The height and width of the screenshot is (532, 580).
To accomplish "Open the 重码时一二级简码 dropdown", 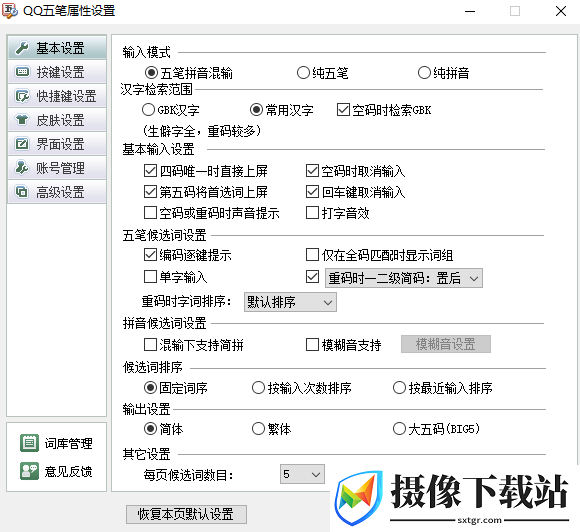I will [404, 278].
